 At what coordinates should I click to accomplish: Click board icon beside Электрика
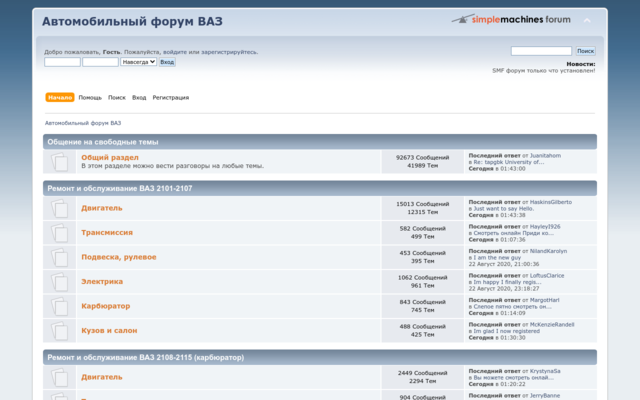click(x=60, y=282)
